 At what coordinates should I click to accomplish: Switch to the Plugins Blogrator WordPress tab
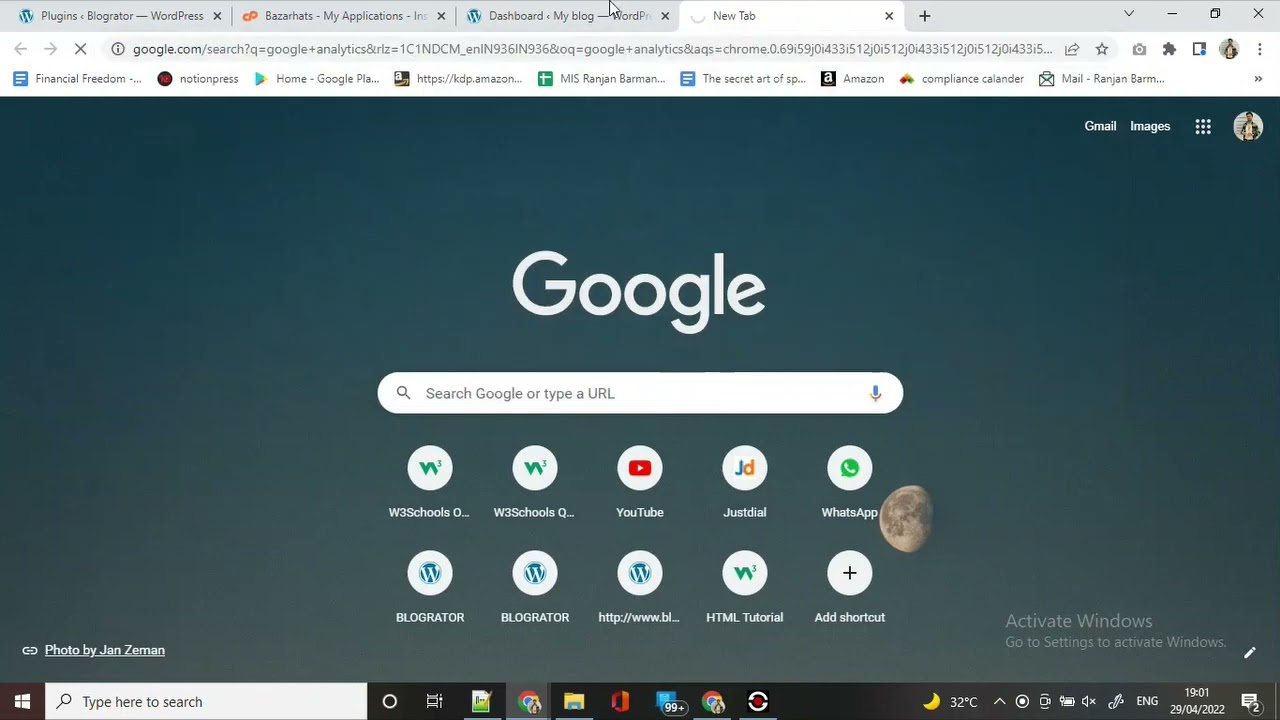point(120,16)
